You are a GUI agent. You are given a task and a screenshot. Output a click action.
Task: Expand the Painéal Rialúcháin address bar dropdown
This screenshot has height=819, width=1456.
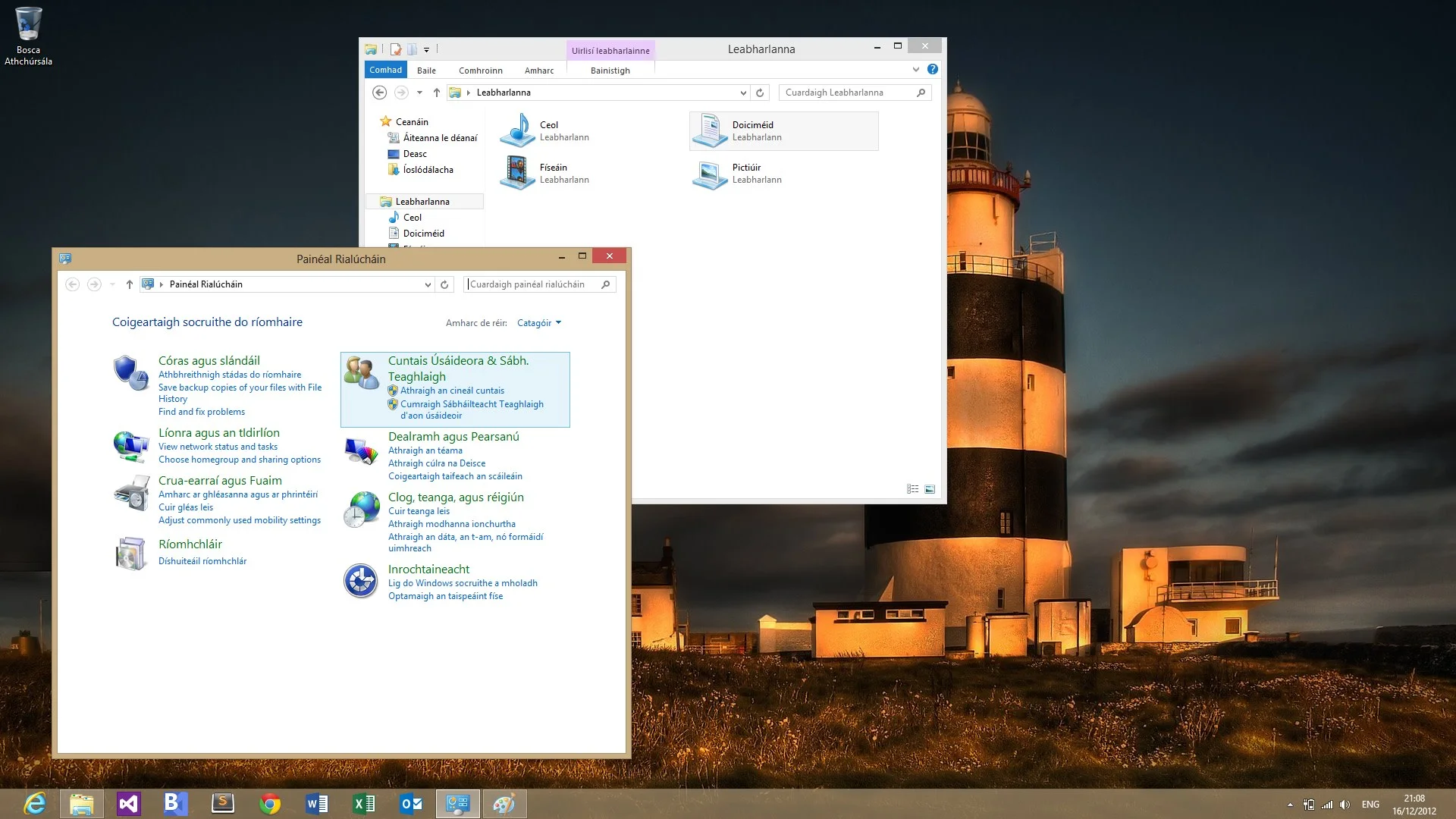coord(428,284)
